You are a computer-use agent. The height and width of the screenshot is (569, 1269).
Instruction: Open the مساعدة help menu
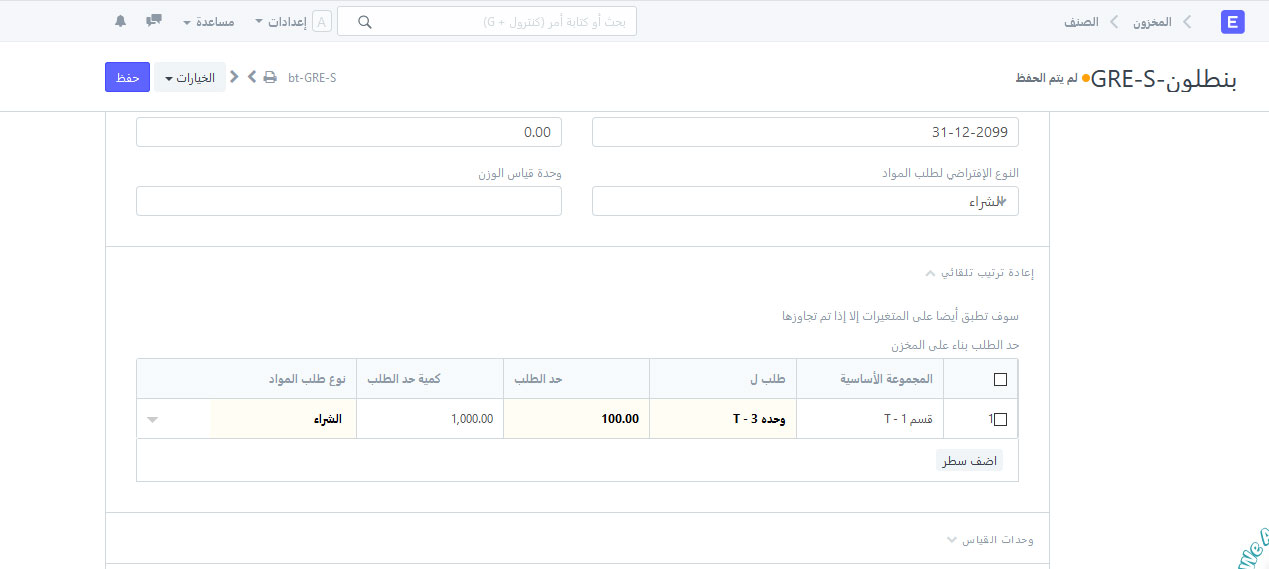(x=211, y=21)
